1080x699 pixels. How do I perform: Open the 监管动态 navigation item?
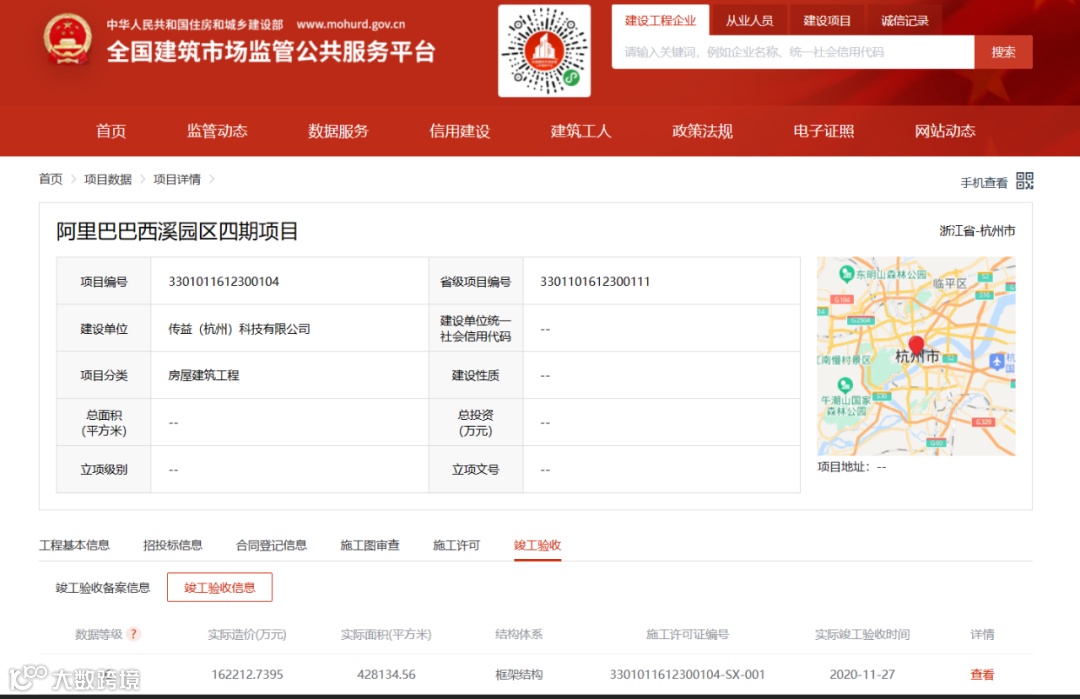click(x=217, y=131)
